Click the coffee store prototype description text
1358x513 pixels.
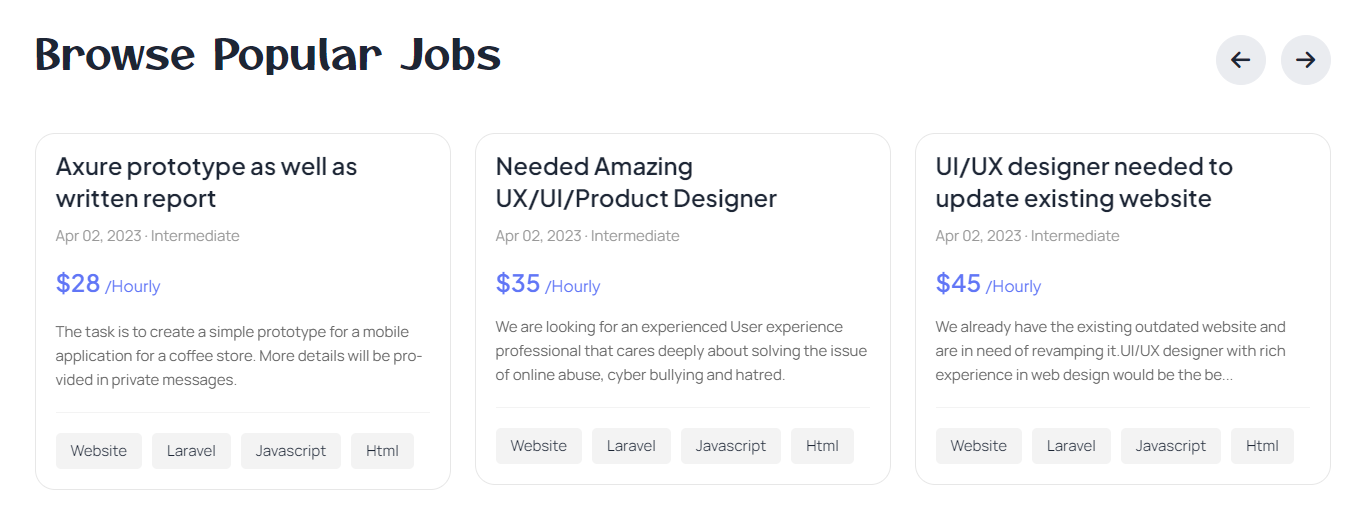[x=239, y=356]
